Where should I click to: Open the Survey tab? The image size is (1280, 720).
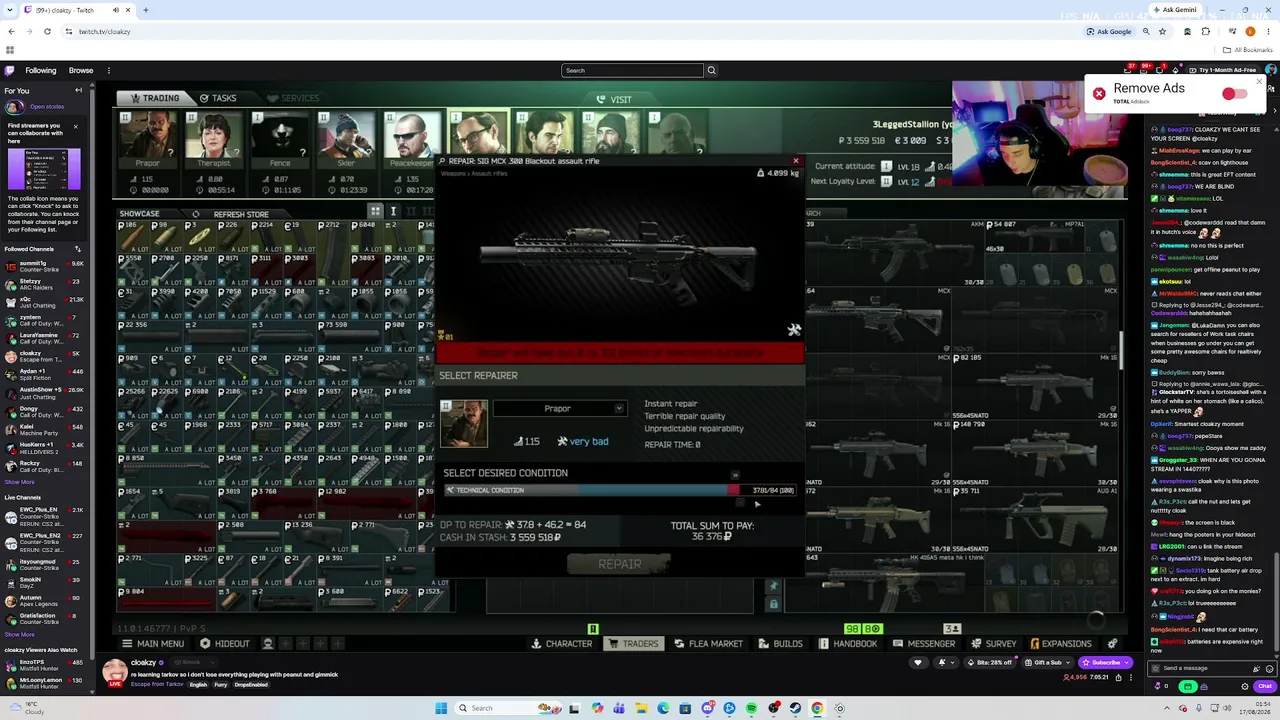pos(993,644)
